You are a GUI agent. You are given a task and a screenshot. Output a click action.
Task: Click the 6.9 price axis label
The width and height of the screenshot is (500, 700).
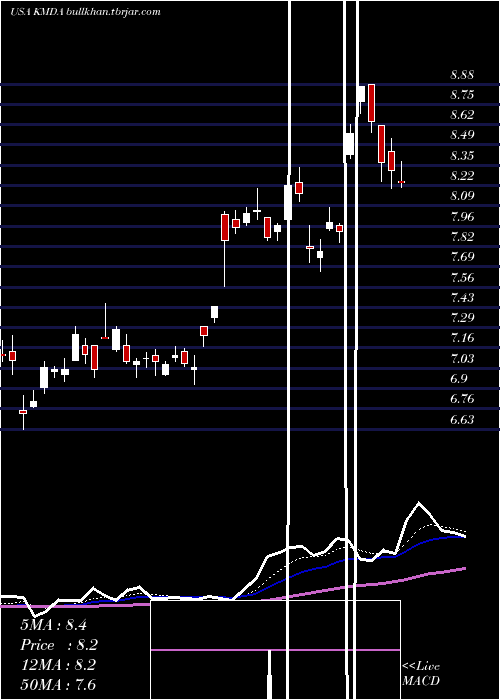pos(459,379)
